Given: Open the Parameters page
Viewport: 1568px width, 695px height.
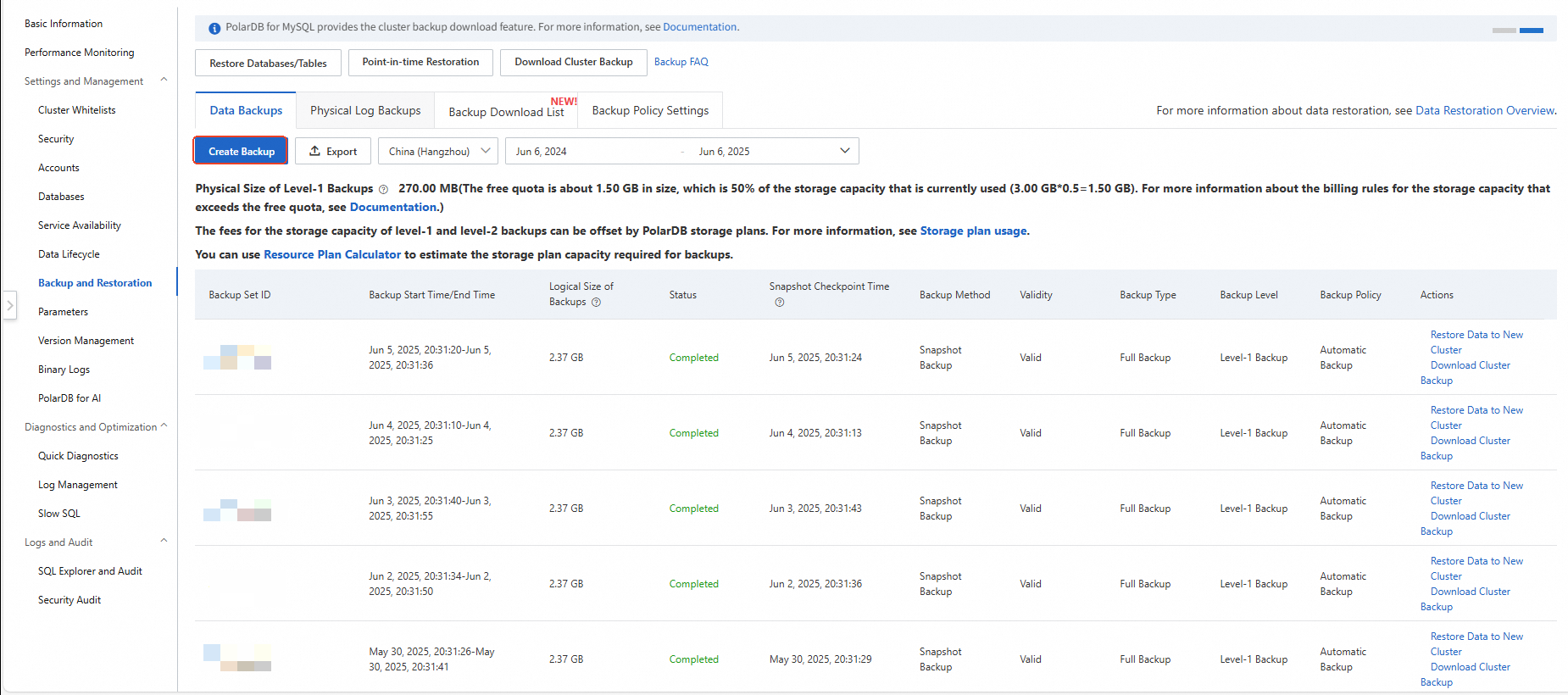Looking at the screenshot, I should (x=63, y=312).
